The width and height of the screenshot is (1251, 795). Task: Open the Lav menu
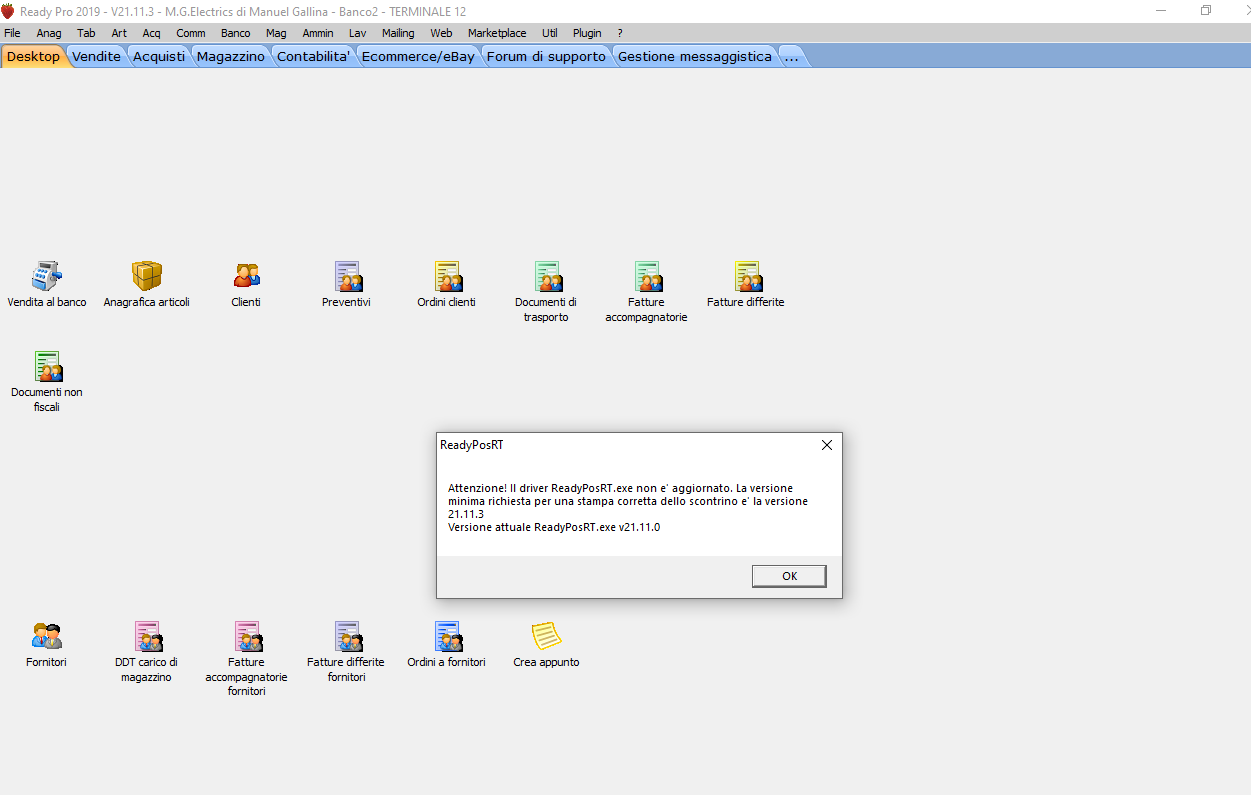click(357, 33)
